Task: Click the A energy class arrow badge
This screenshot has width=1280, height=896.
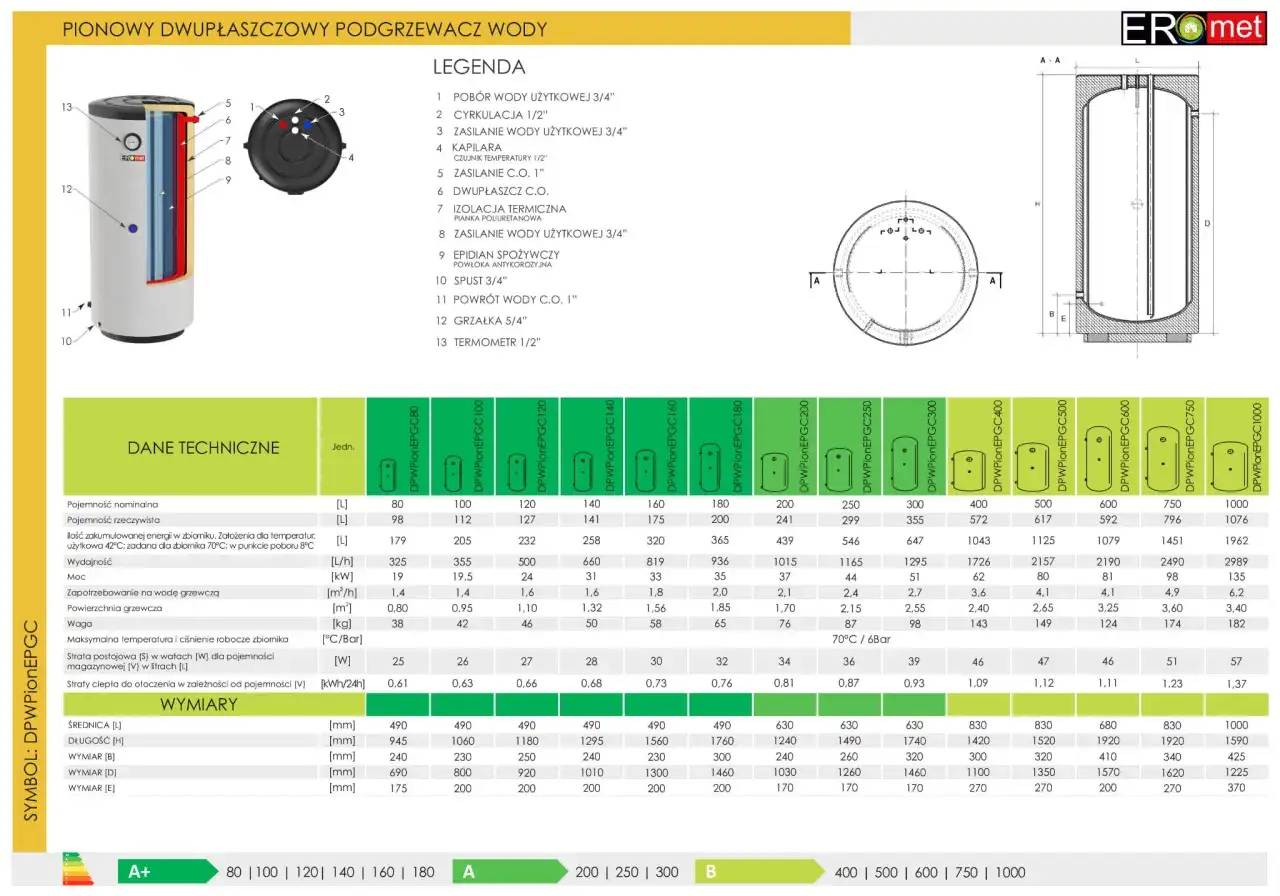Action: coord(500,872)
